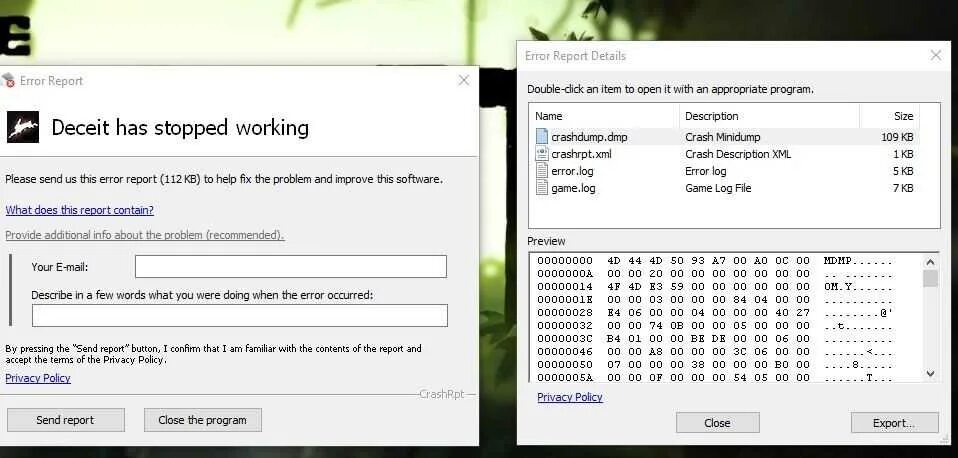This screenshot has height=458, width=958.
Task: Click the '109 KB' size value
Action: coord(897,137)
